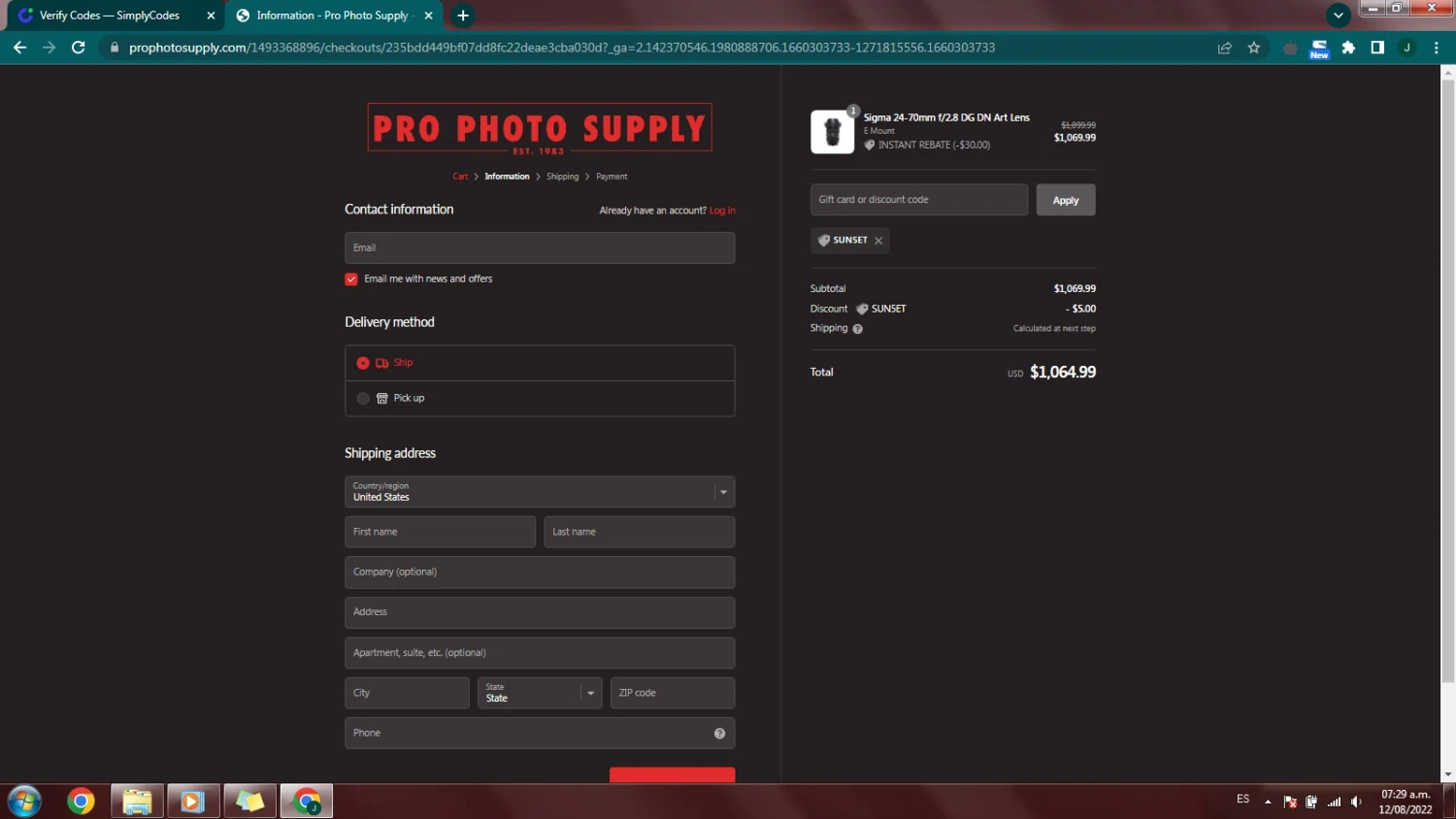Open sticky notes taskbar icon
This screenshot has height=819, width=1456.
tap(249, 802)
